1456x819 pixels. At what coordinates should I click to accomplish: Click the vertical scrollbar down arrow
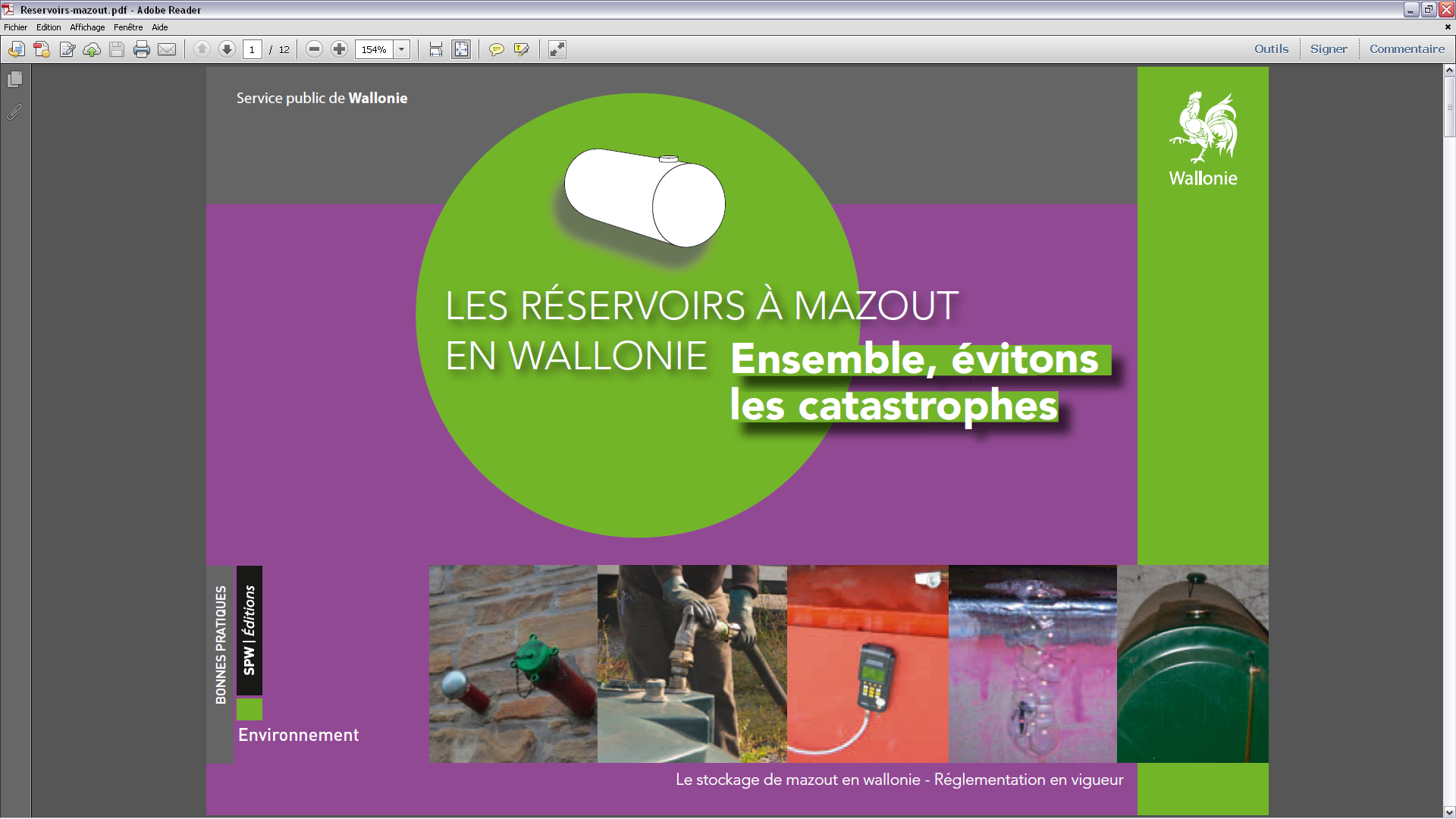coord(1449,812)
